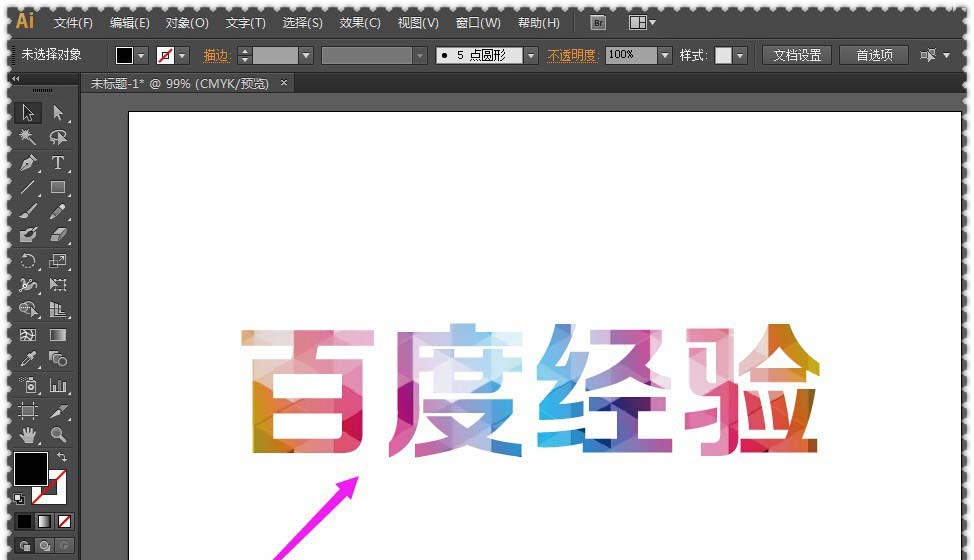The width and height of the screenshot is (974, 560).
Task: Open the 对象(O) menu
Action: point(187,23)
